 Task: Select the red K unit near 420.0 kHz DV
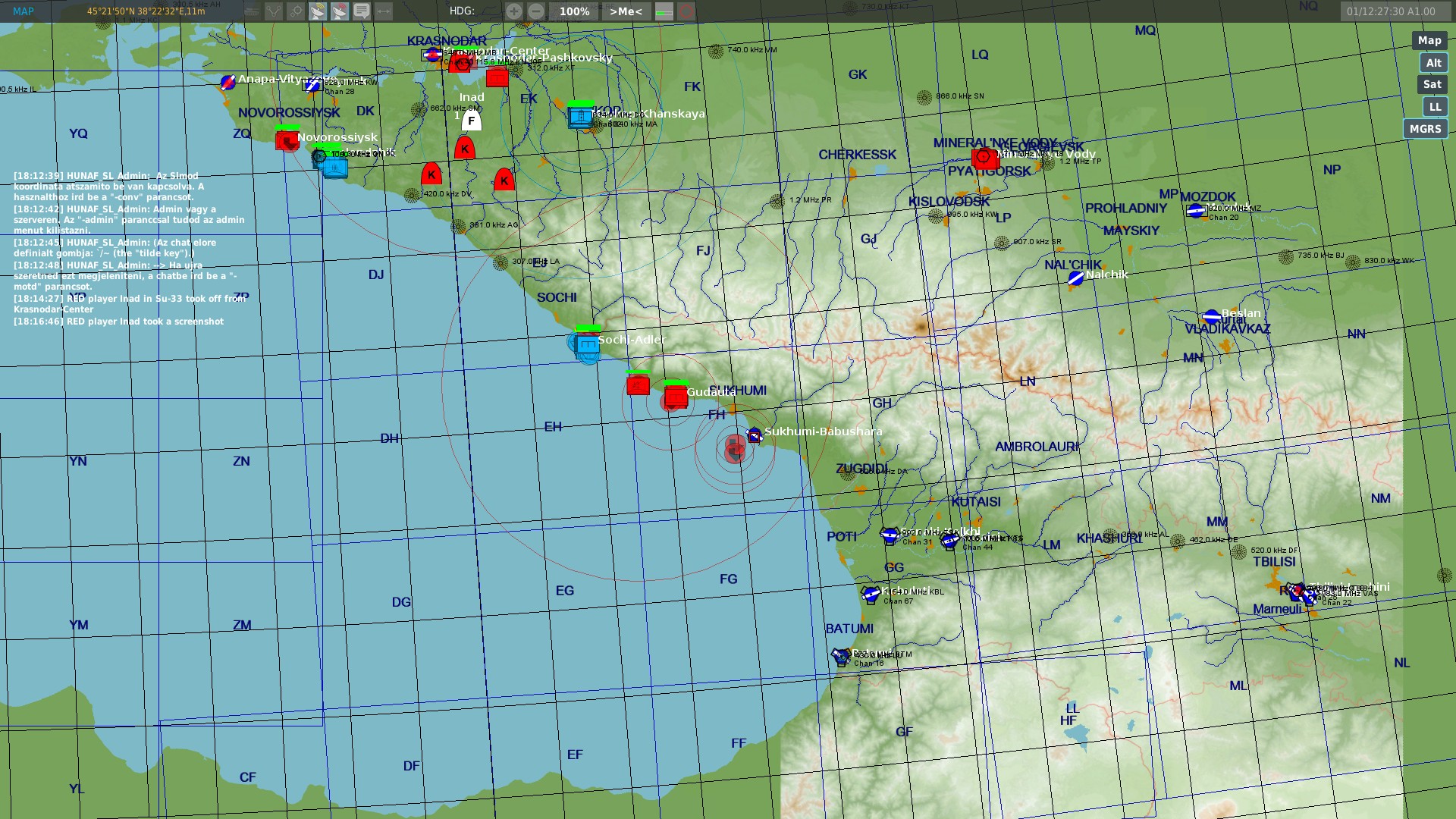click(x=431, y=174)
